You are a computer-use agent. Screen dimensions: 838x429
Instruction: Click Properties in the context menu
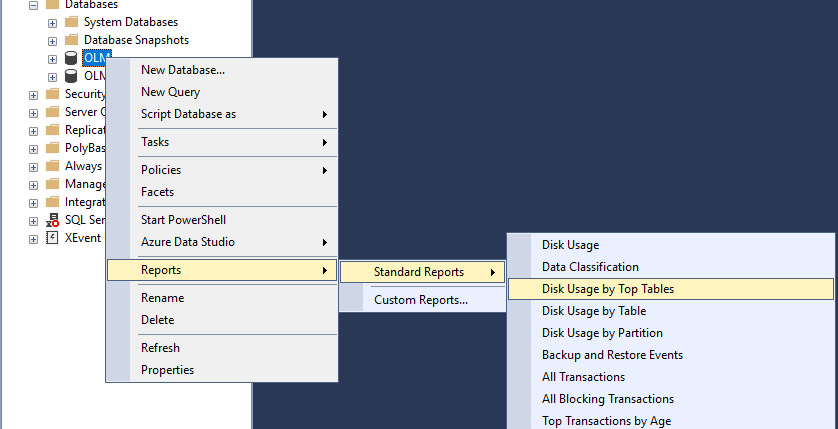[167, 370]
